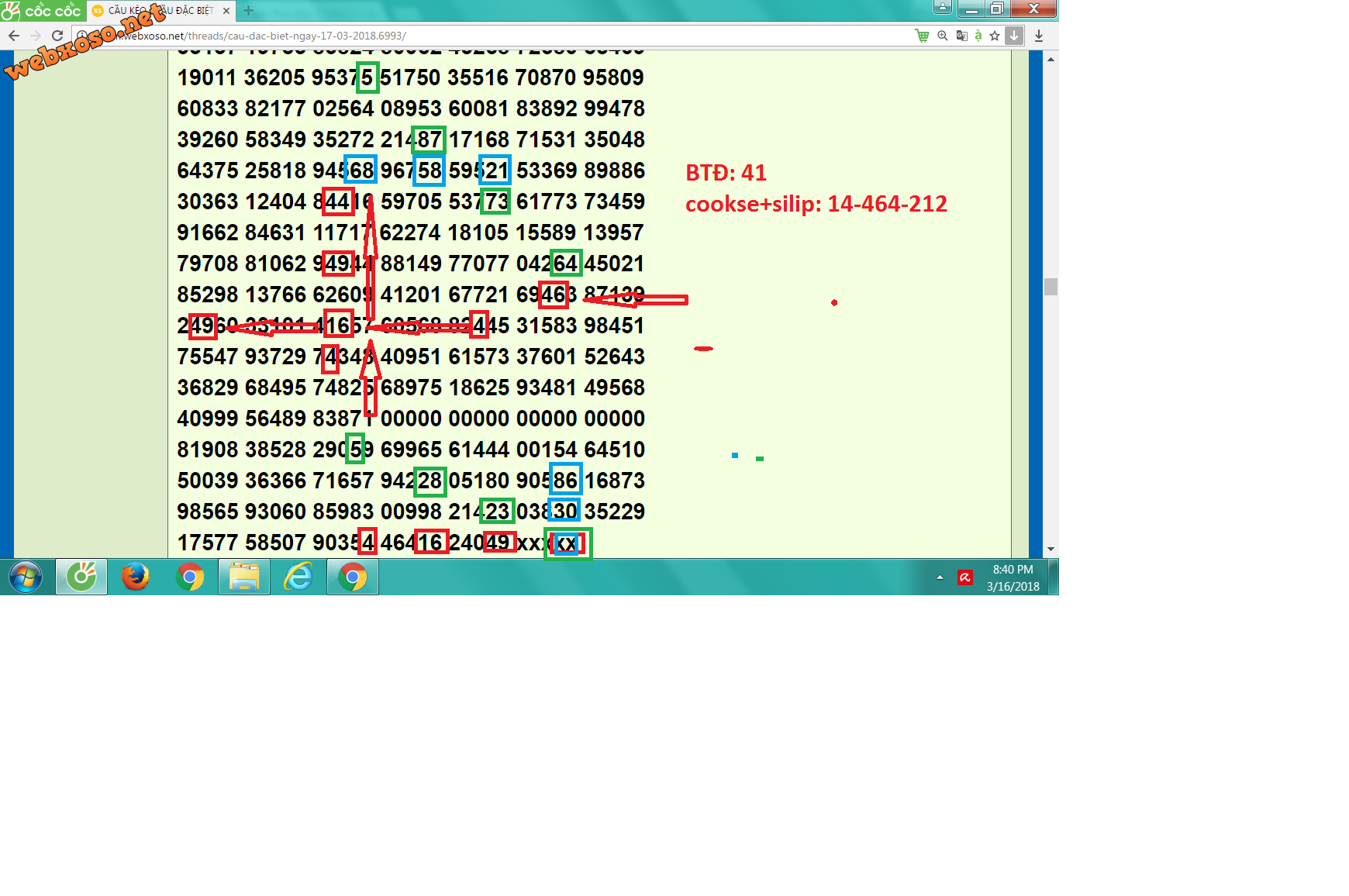
Task: Open Cốc Cốc from the taskbar
Action: [x=81, y=577]
